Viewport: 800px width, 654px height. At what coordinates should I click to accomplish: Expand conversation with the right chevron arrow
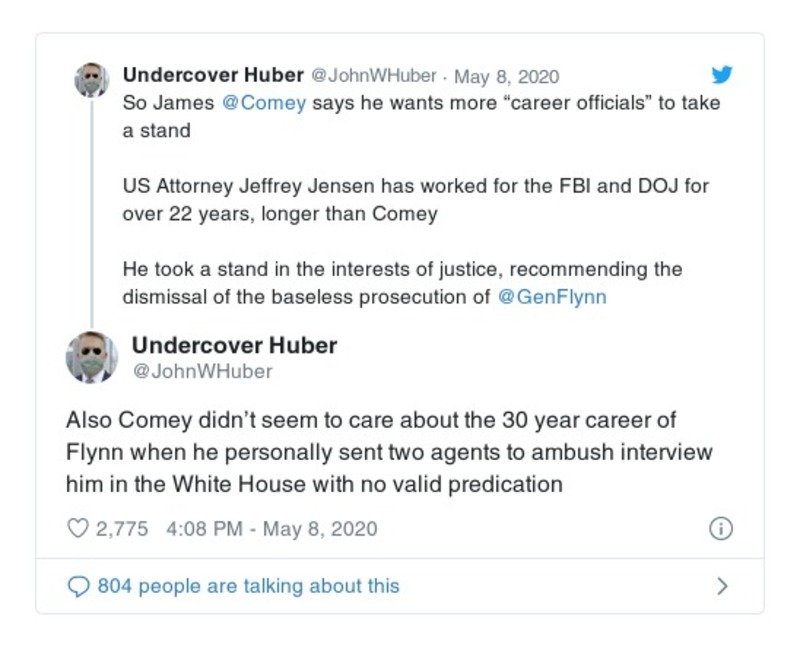[722, 587]
